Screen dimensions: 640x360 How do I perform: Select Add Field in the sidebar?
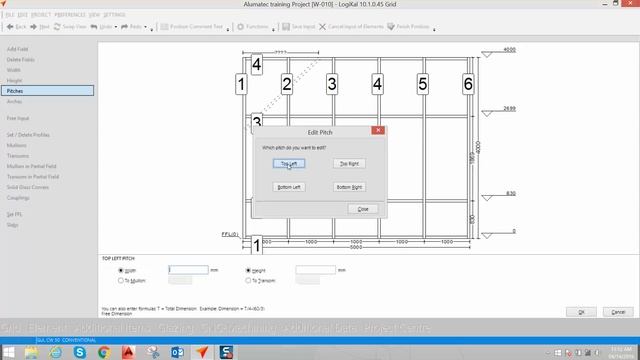coord(18,49)
